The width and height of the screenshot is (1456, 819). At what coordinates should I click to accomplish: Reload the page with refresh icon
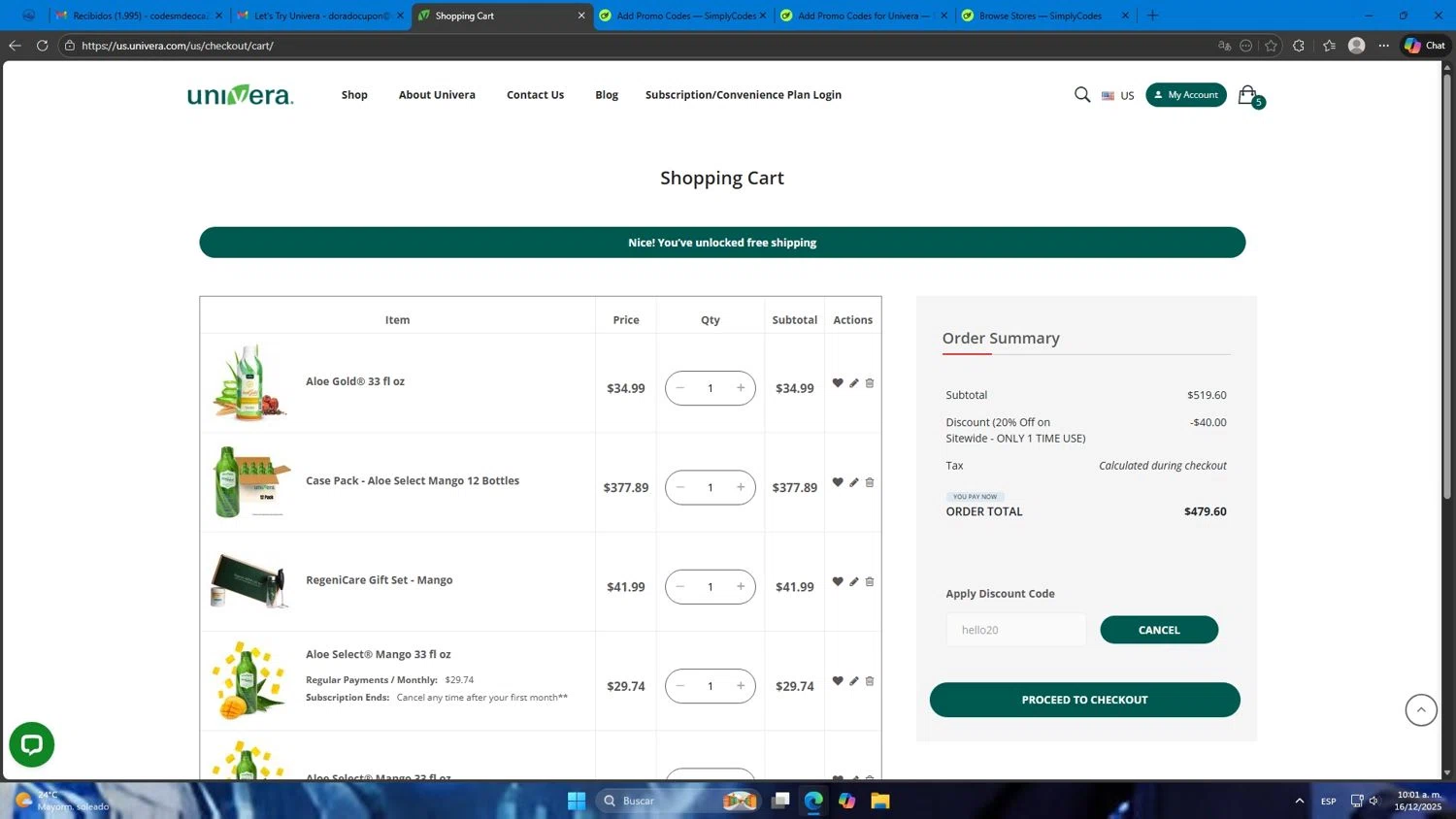coord(42,46)
